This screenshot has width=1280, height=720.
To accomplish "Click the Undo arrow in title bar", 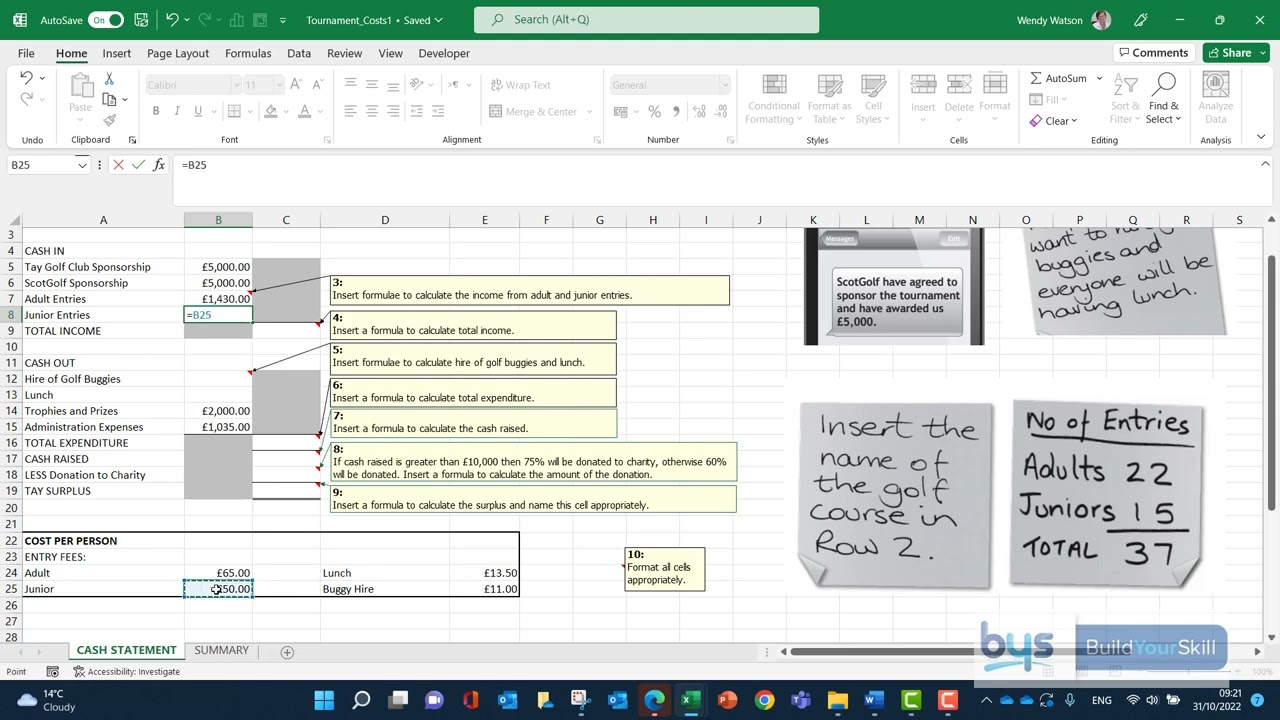I will 172,20.
